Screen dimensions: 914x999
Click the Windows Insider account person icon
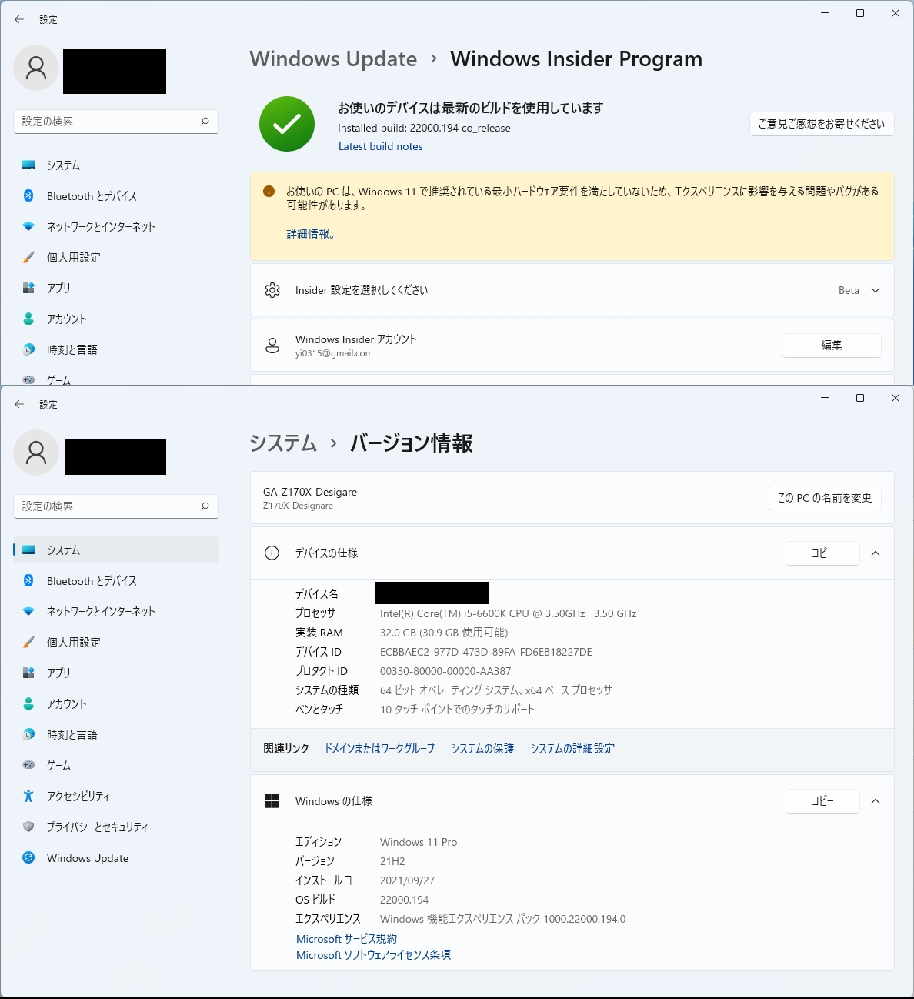[272, 345]
